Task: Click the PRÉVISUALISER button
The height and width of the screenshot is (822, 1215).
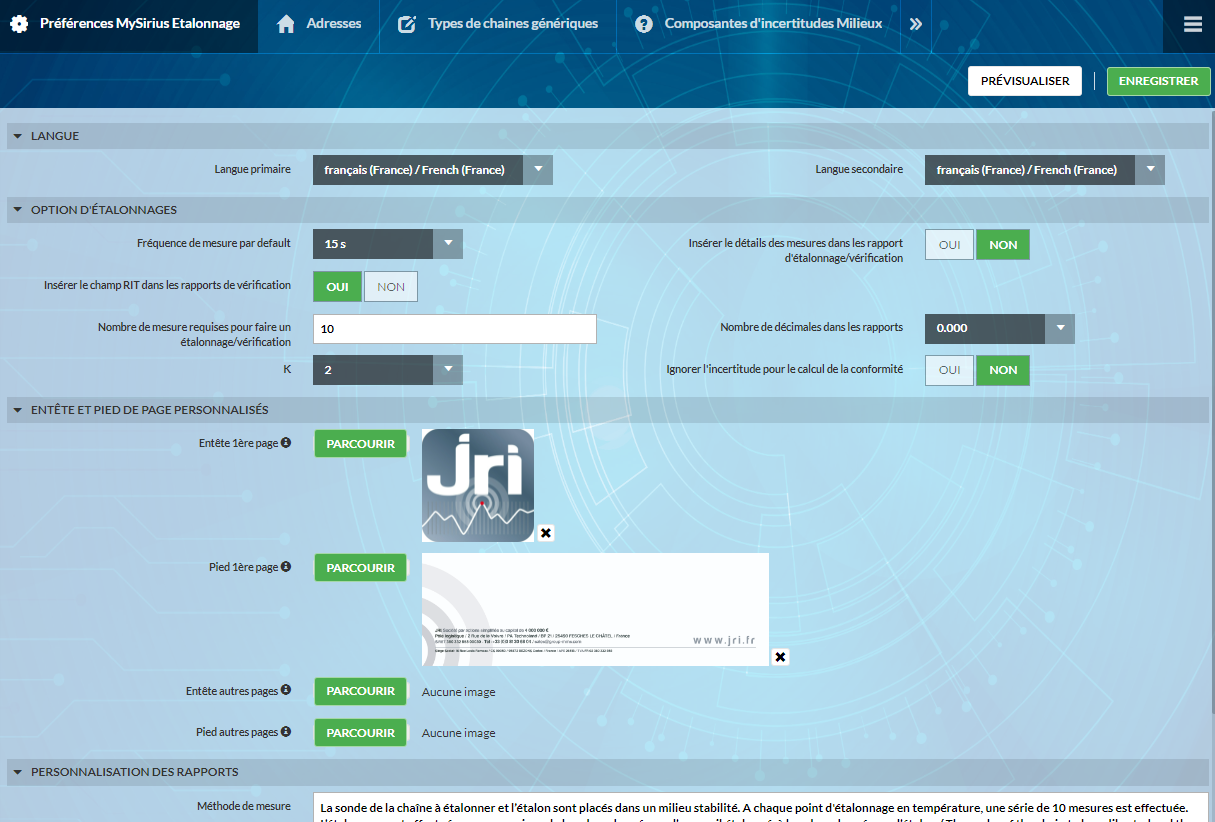Action: coord(1025,81)
